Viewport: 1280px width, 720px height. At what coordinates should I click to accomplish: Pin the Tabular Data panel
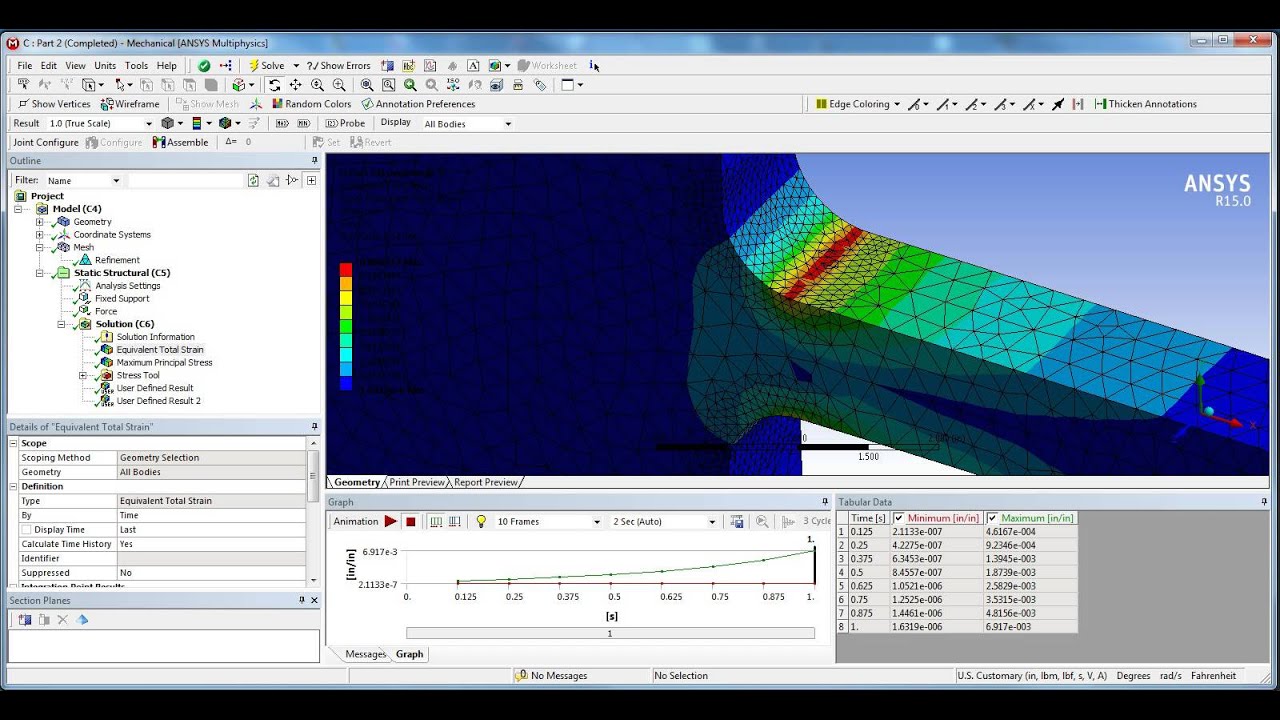pos(1265,502)
